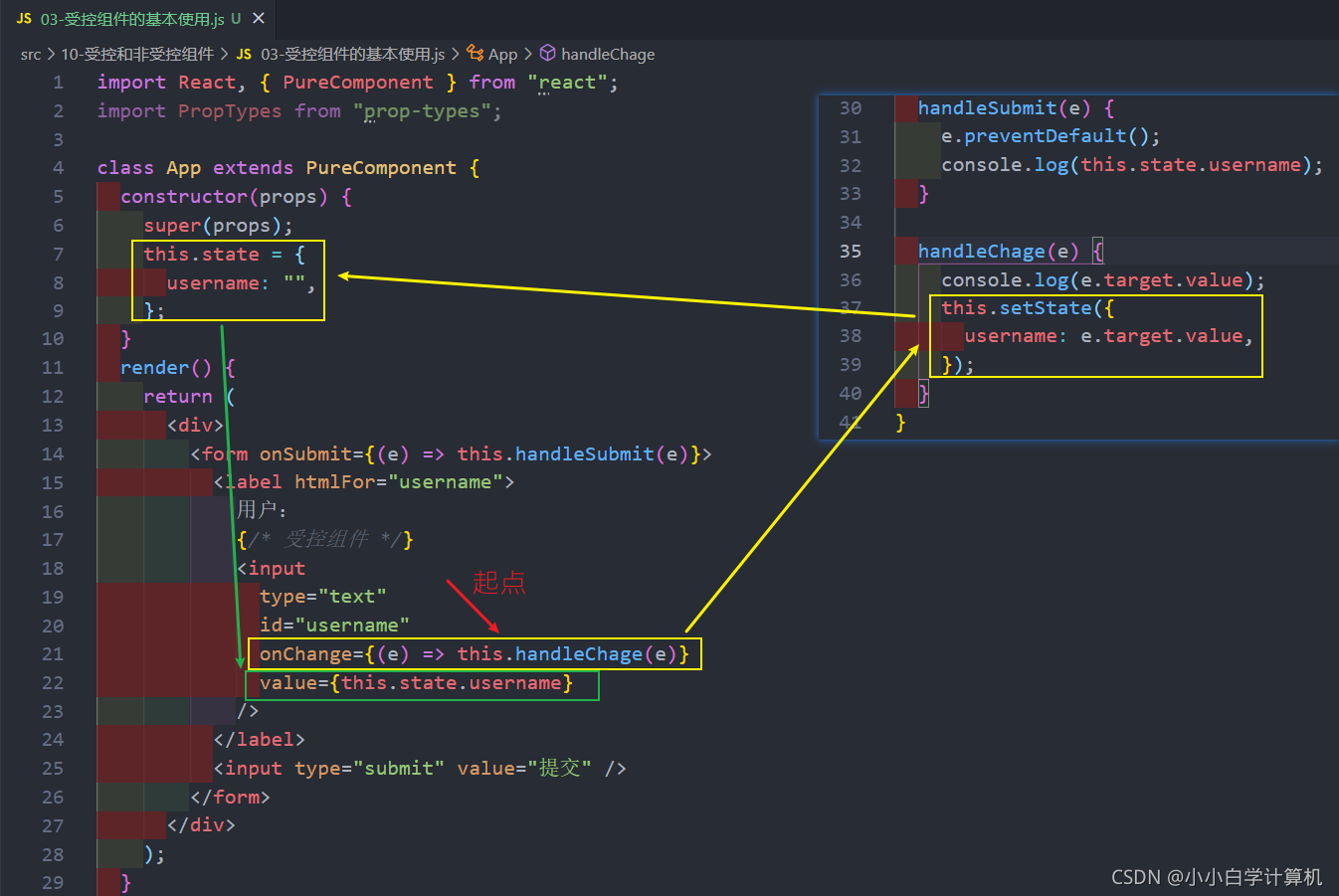
Task: Open the src breadcrumb segment
Action: (31, 54)
